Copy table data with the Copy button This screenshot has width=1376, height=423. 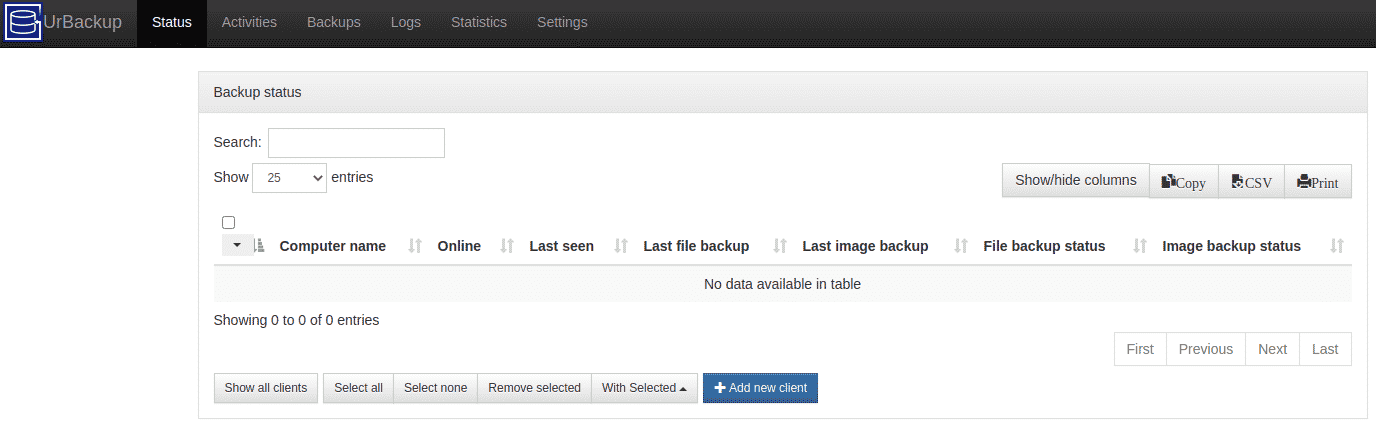(1184, 182)
